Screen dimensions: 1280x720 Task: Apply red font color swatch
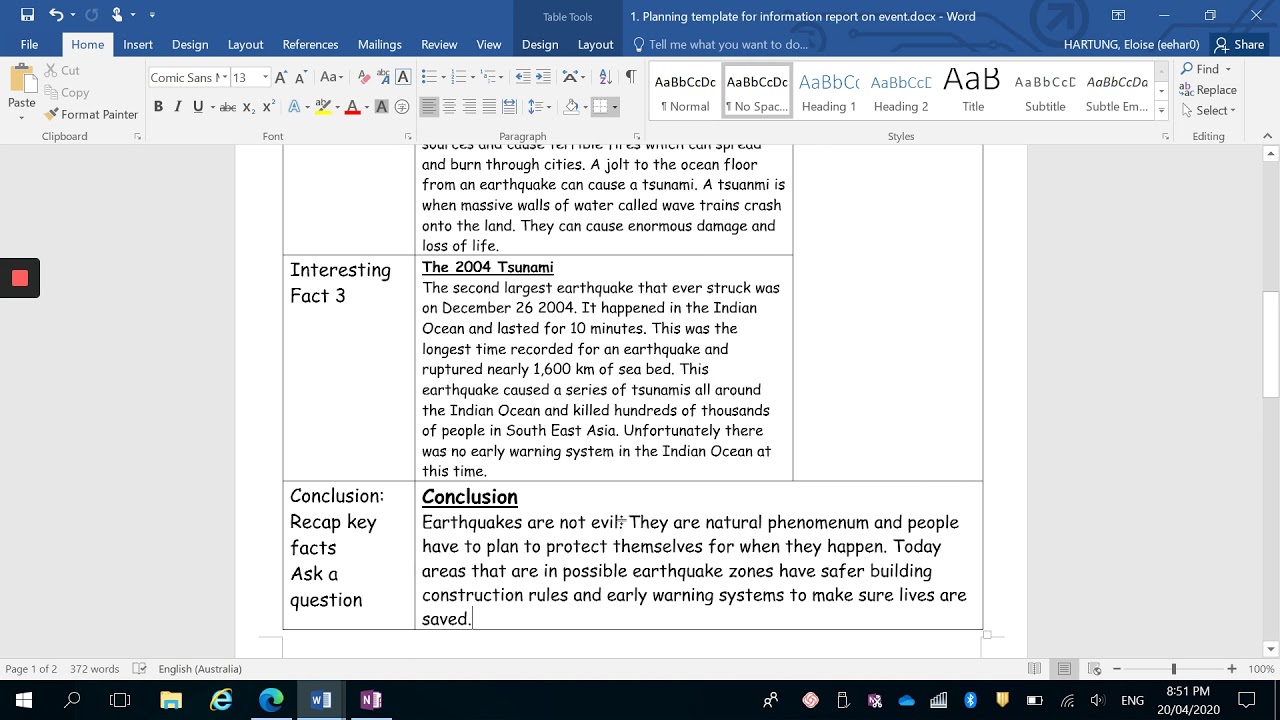click(352, 107)
